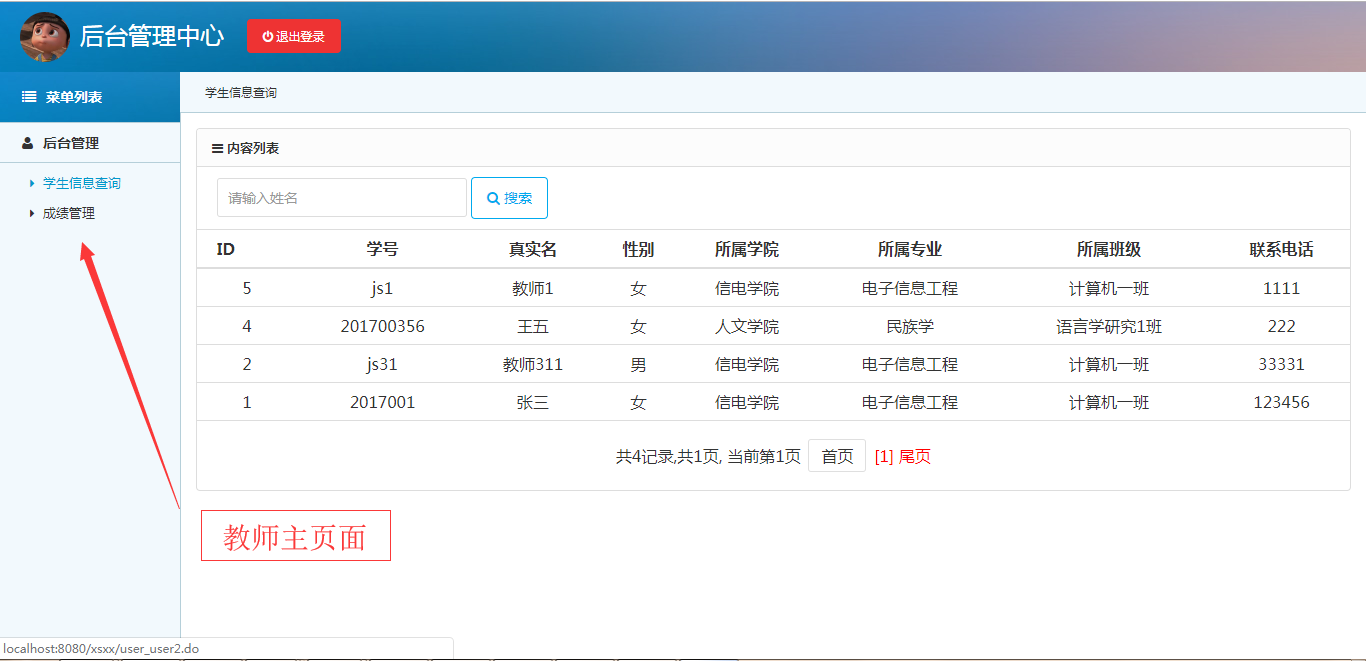1366x661 pixels.
Task: Click the 人文学院 college cell
Action: click(x=747, y=326)
